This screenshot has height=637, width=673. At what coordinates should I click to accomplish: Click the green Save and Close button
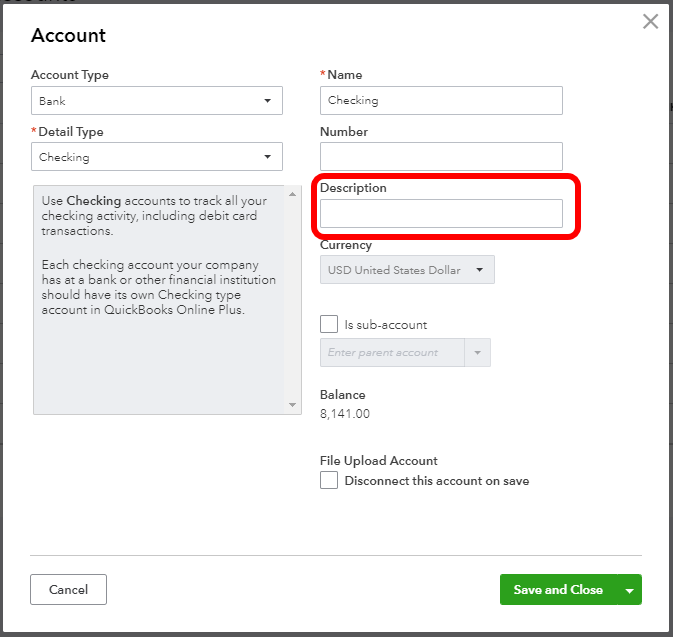558,590
